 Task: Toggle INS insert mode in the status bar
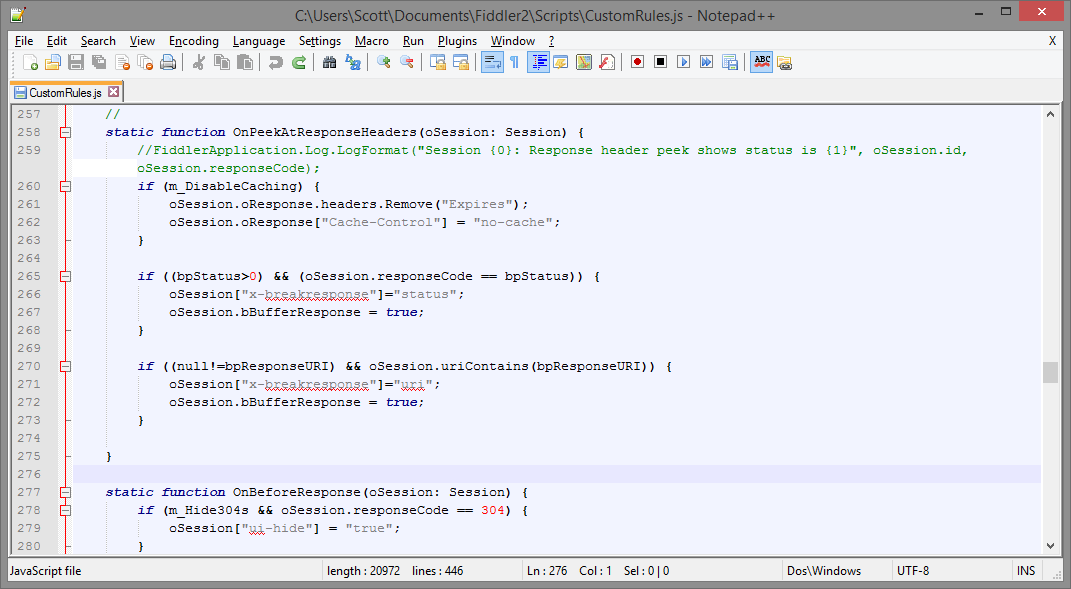point(1026,571)
